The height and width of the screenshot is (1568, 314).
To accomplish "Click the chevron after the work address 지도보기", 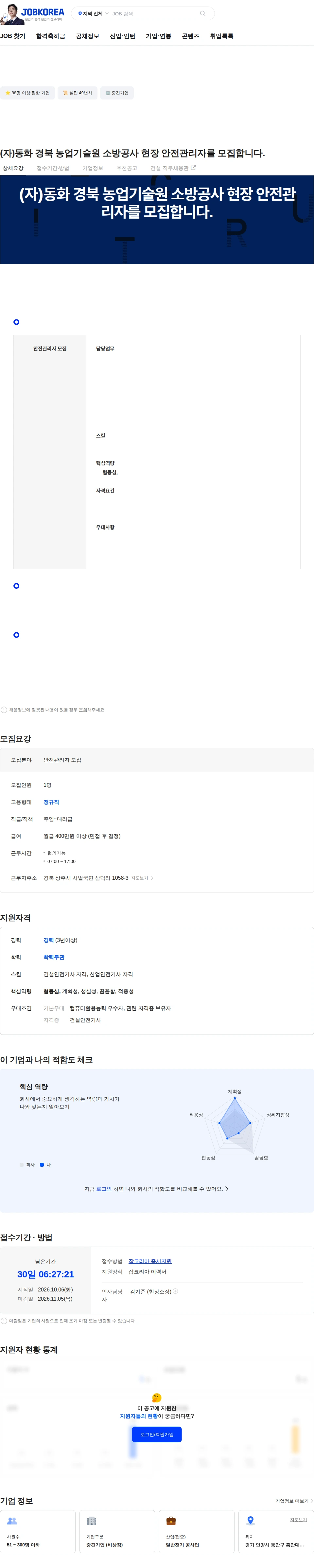I will coord(152,878).
